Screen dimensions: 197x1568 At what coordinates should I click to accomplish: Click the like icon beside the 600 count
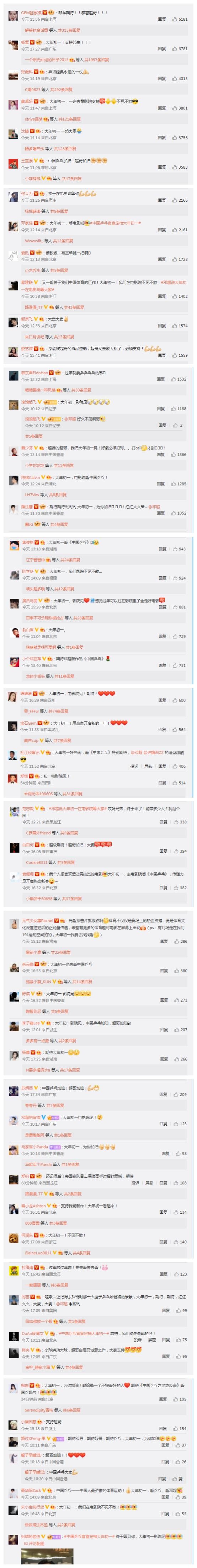(175, 701)
